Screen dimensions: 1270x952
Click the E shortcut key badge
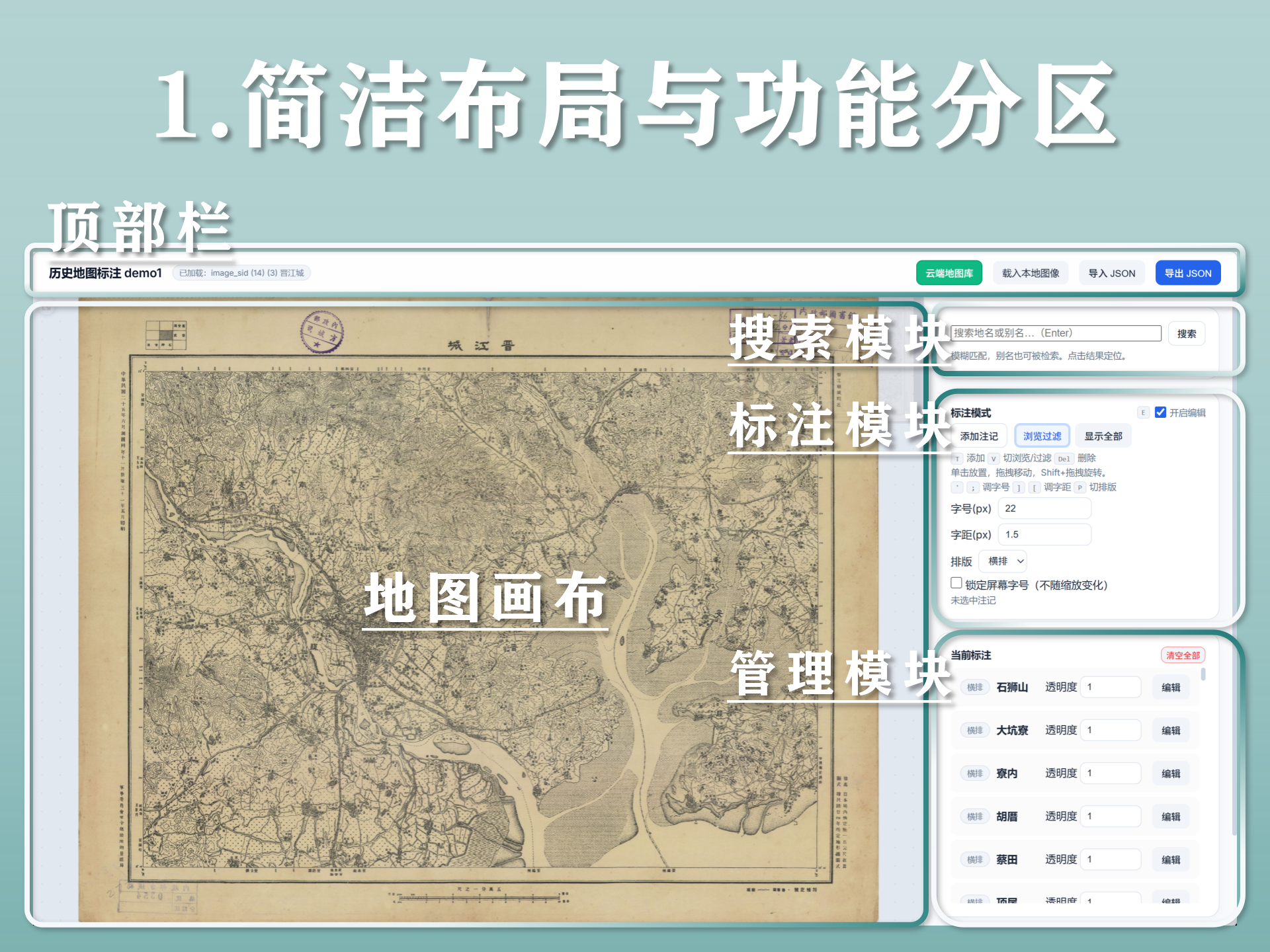click(x=1143, y=413)
